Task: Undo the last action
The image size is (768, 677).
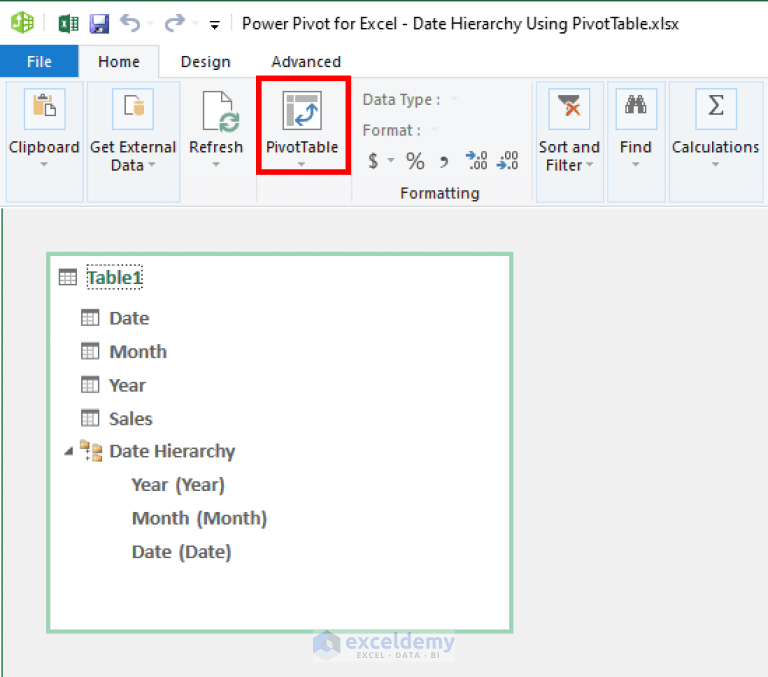Action: (x=130, y=23)
